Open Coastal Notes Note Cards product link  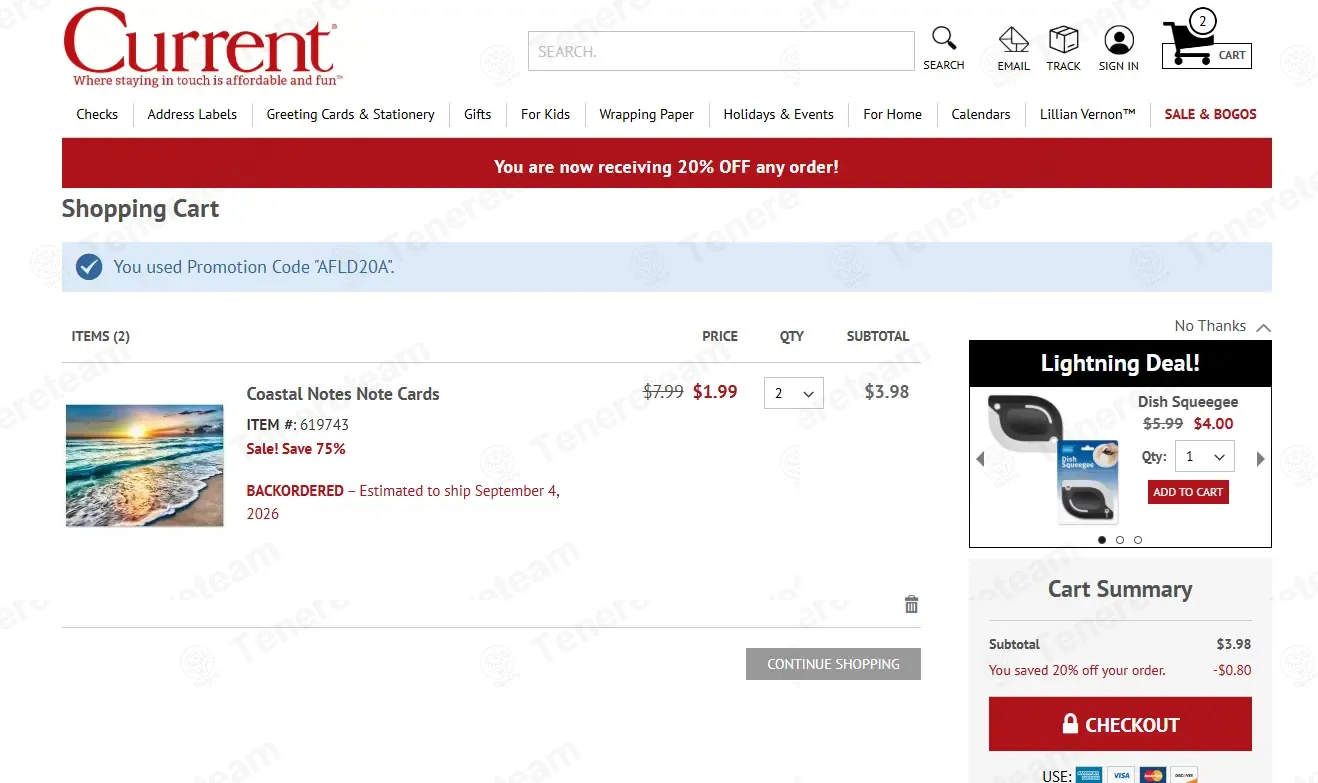point(343,394)
